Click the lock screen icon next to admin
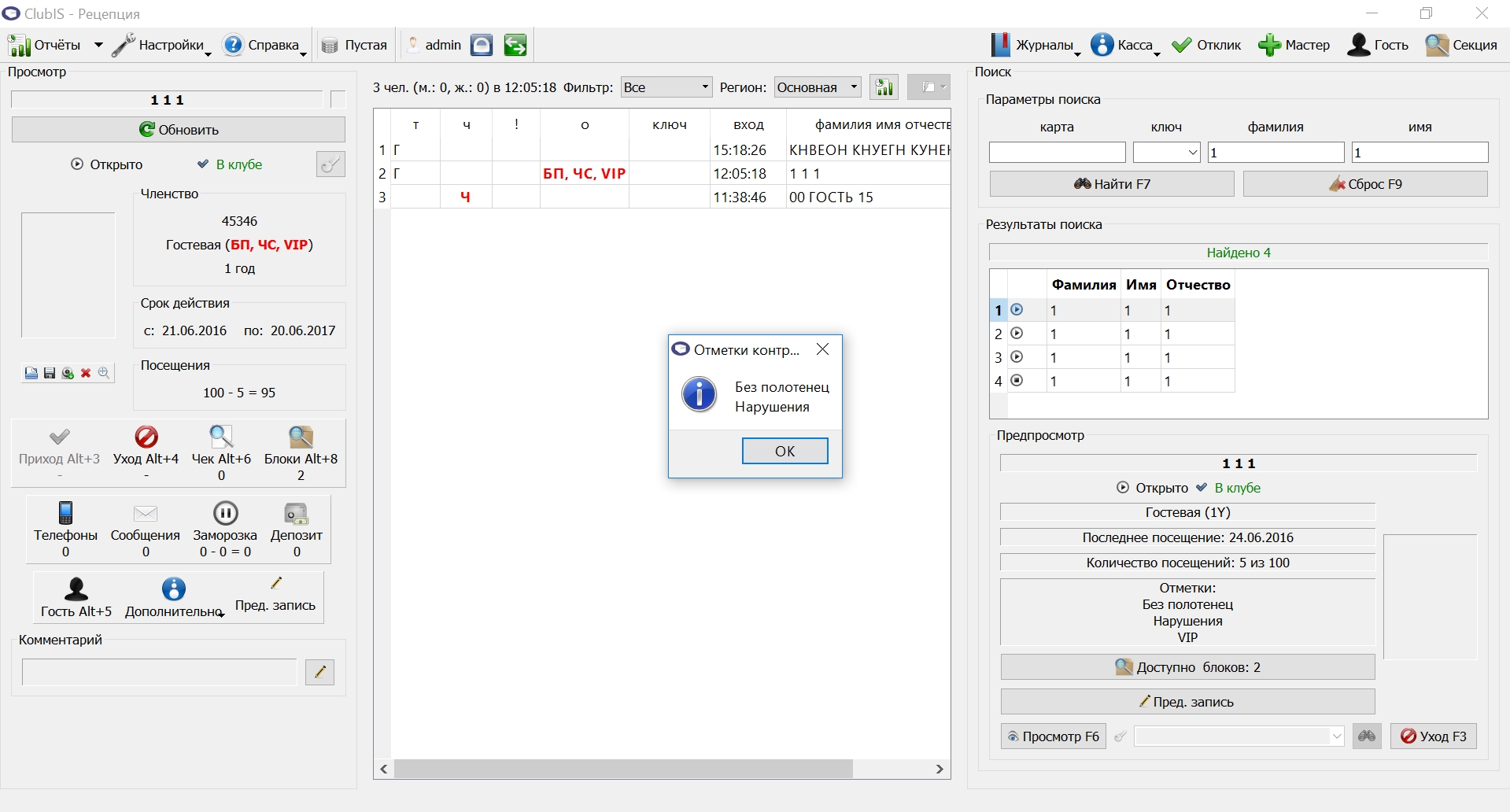 pos(482,45)
